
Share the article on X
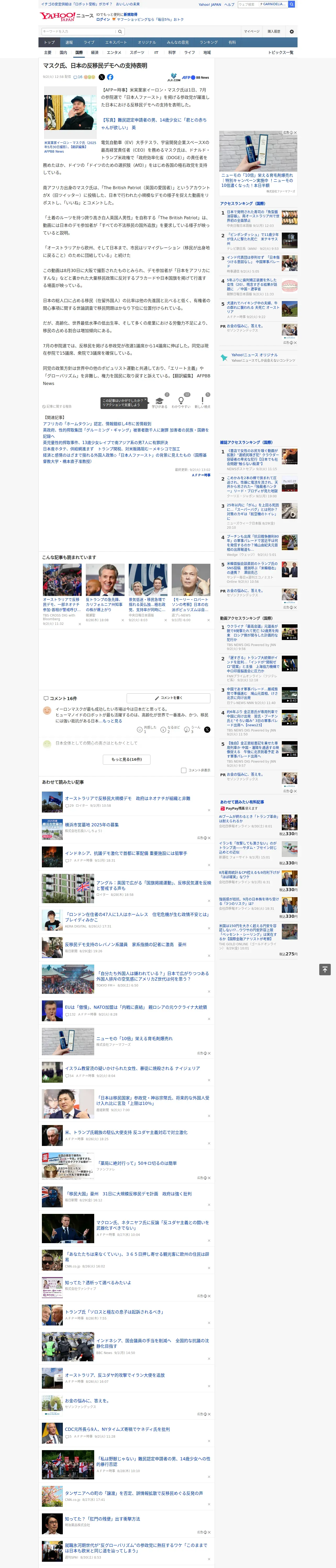(x=102, y=77)
